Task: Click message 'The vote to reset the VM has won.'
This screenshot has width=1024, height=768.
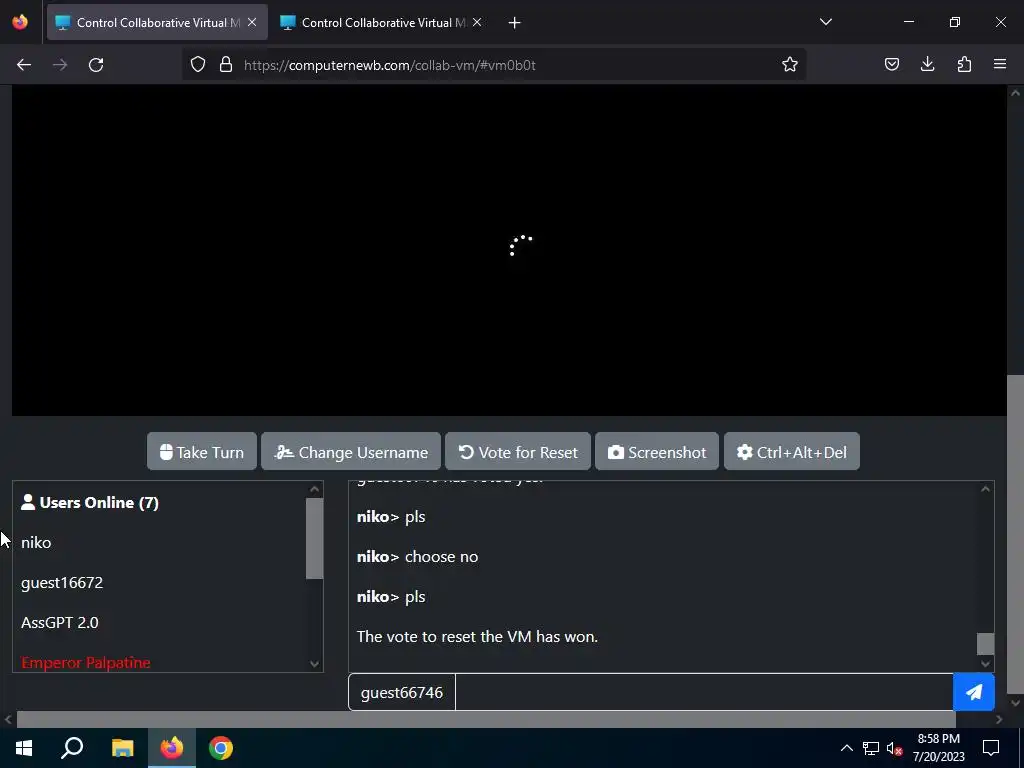Action: coord(477,636)
